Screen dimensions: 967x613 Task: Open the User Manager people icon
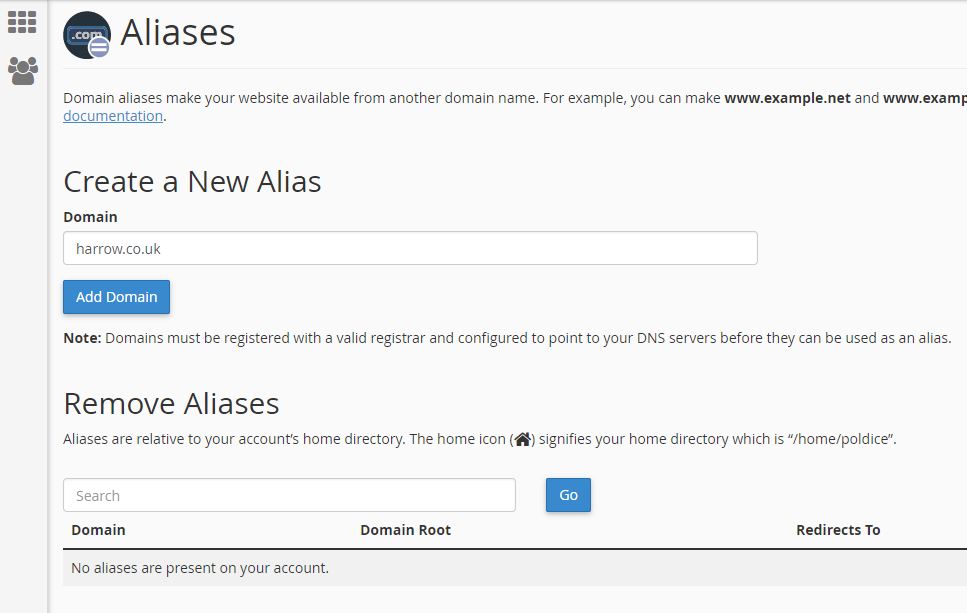click(x=22, y=70)
